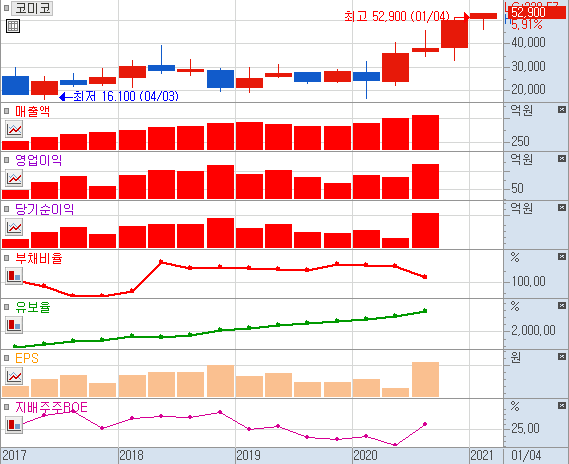Click the 5.91% change value
The height and width of the screenshot is (464, 569).
tap(527, 25)
